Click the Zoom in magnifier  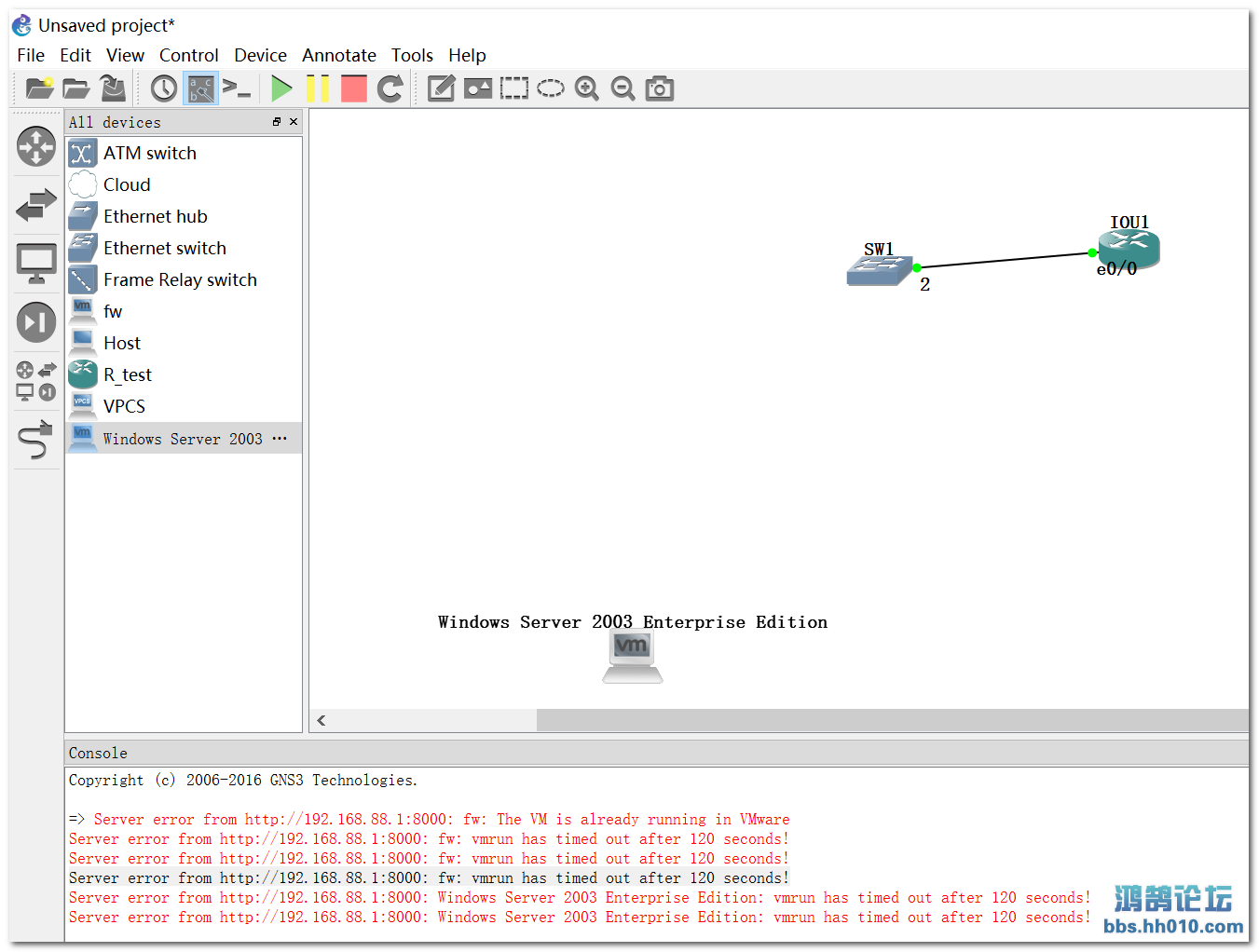click(587, 88)
